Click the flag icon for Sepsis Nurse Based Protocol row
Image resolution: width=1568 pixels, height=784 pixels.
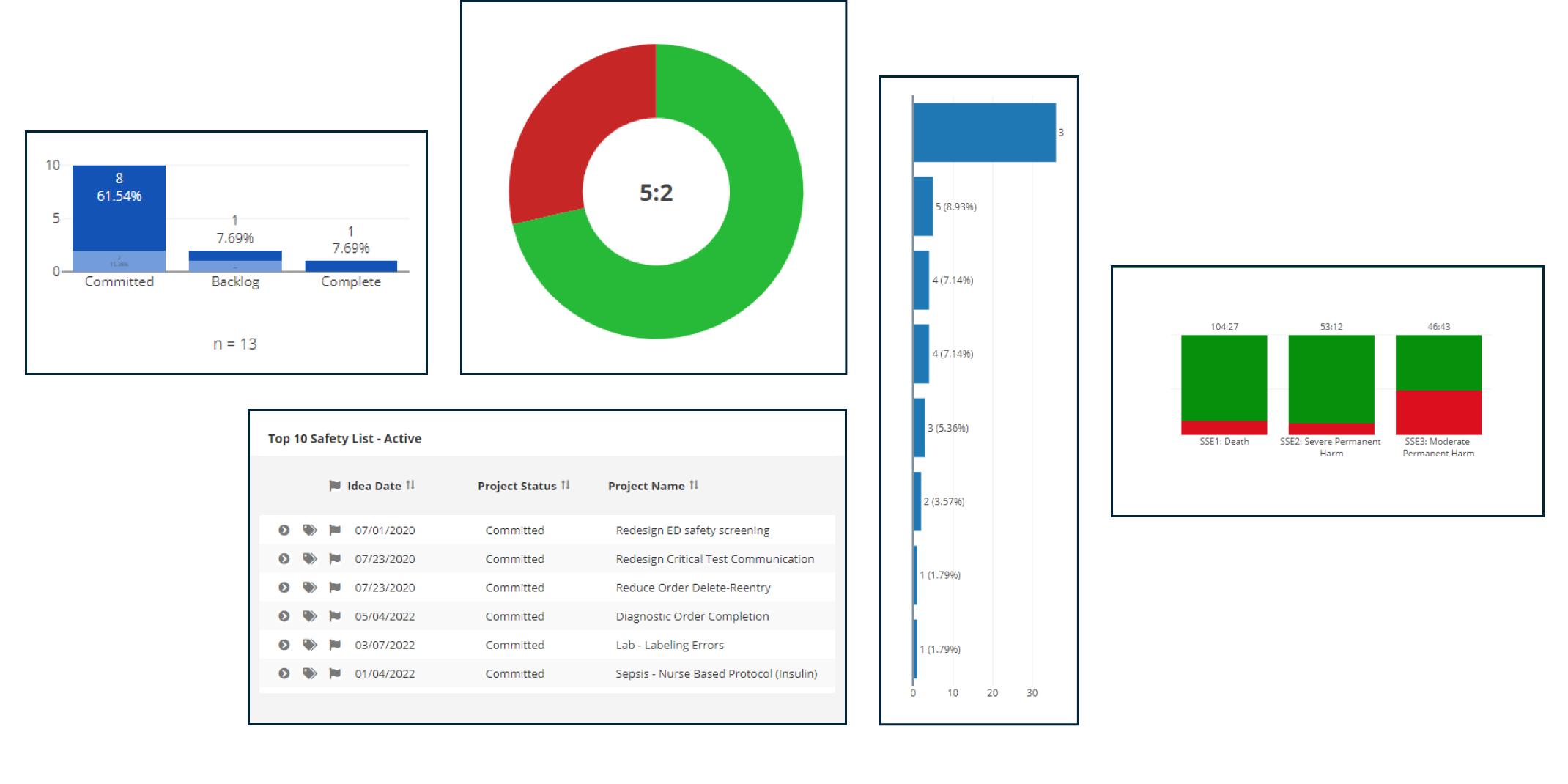click(335, 673)
